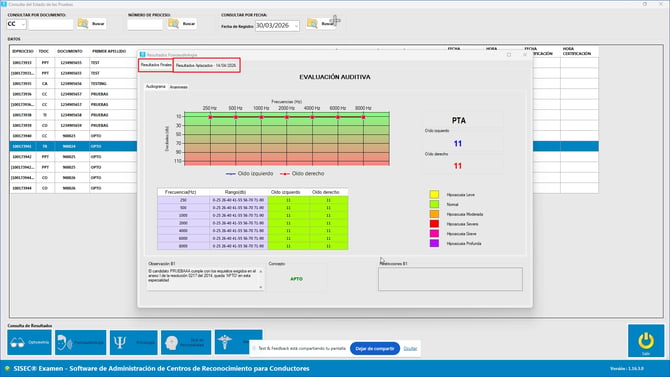
Task: Click the HORA CERTIFICACIÓN column header
Action: (579, 51)
